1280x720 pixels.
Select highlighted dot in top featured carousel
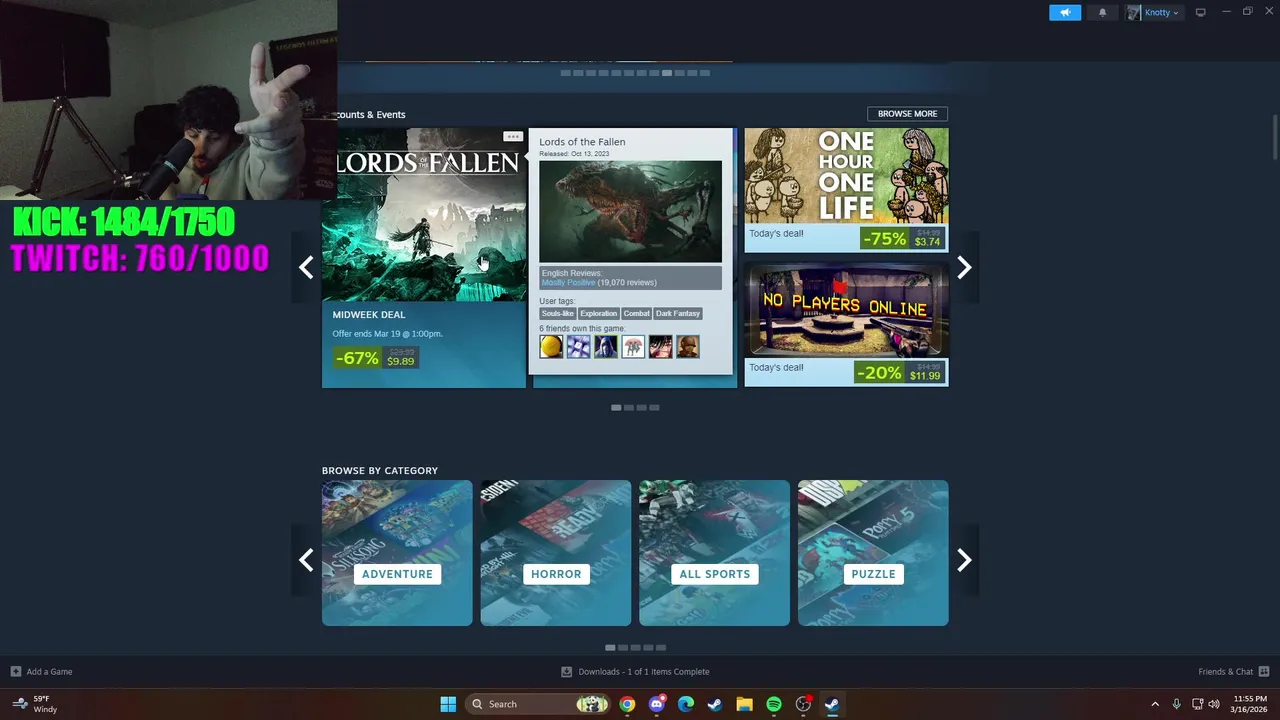tap(667, 73)
